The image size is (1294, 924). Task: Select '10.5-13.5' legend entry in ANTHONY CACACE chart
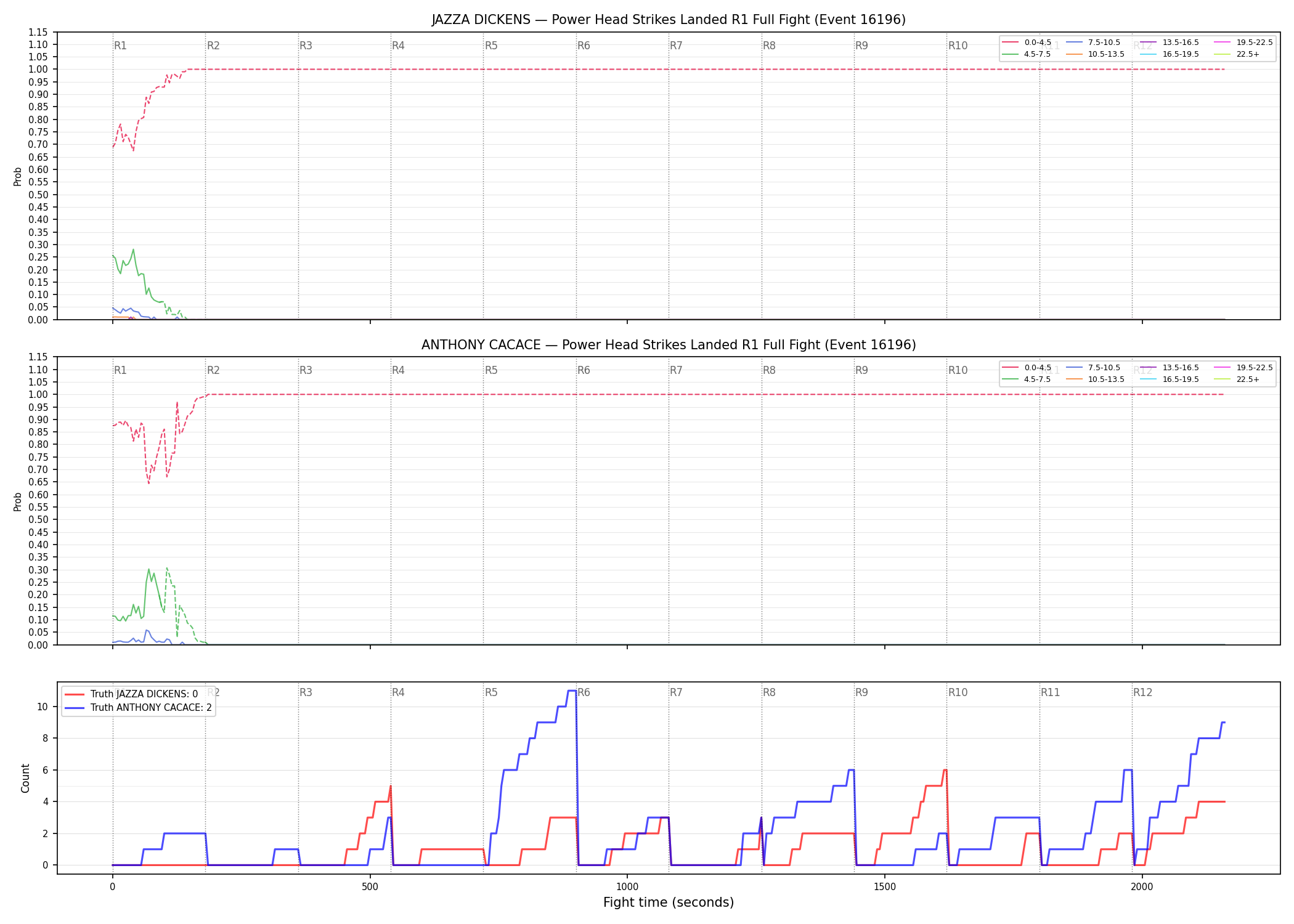click(x=1096, y=379)
